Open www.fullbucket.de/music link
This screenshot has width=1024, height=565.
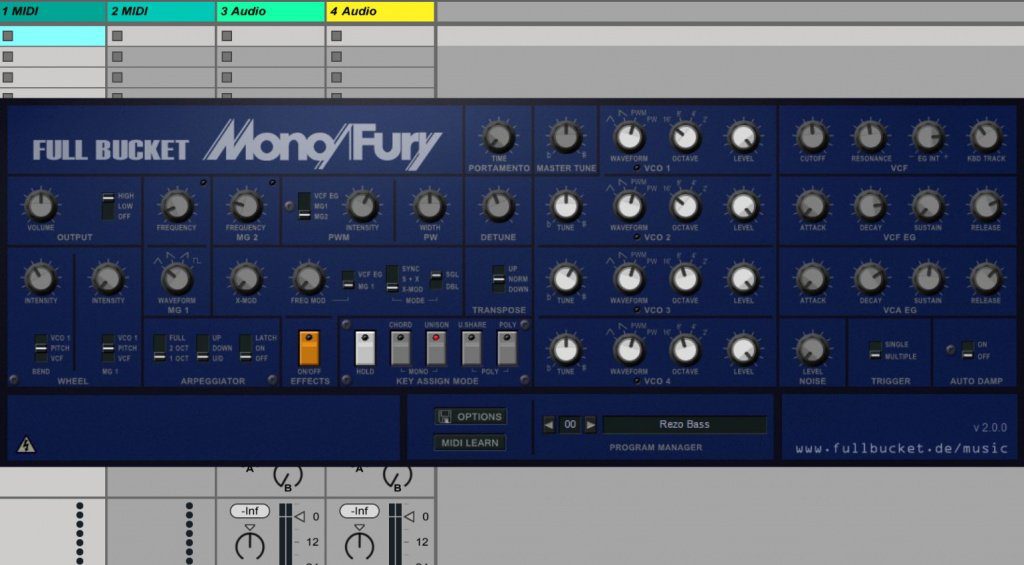[901, 448]
